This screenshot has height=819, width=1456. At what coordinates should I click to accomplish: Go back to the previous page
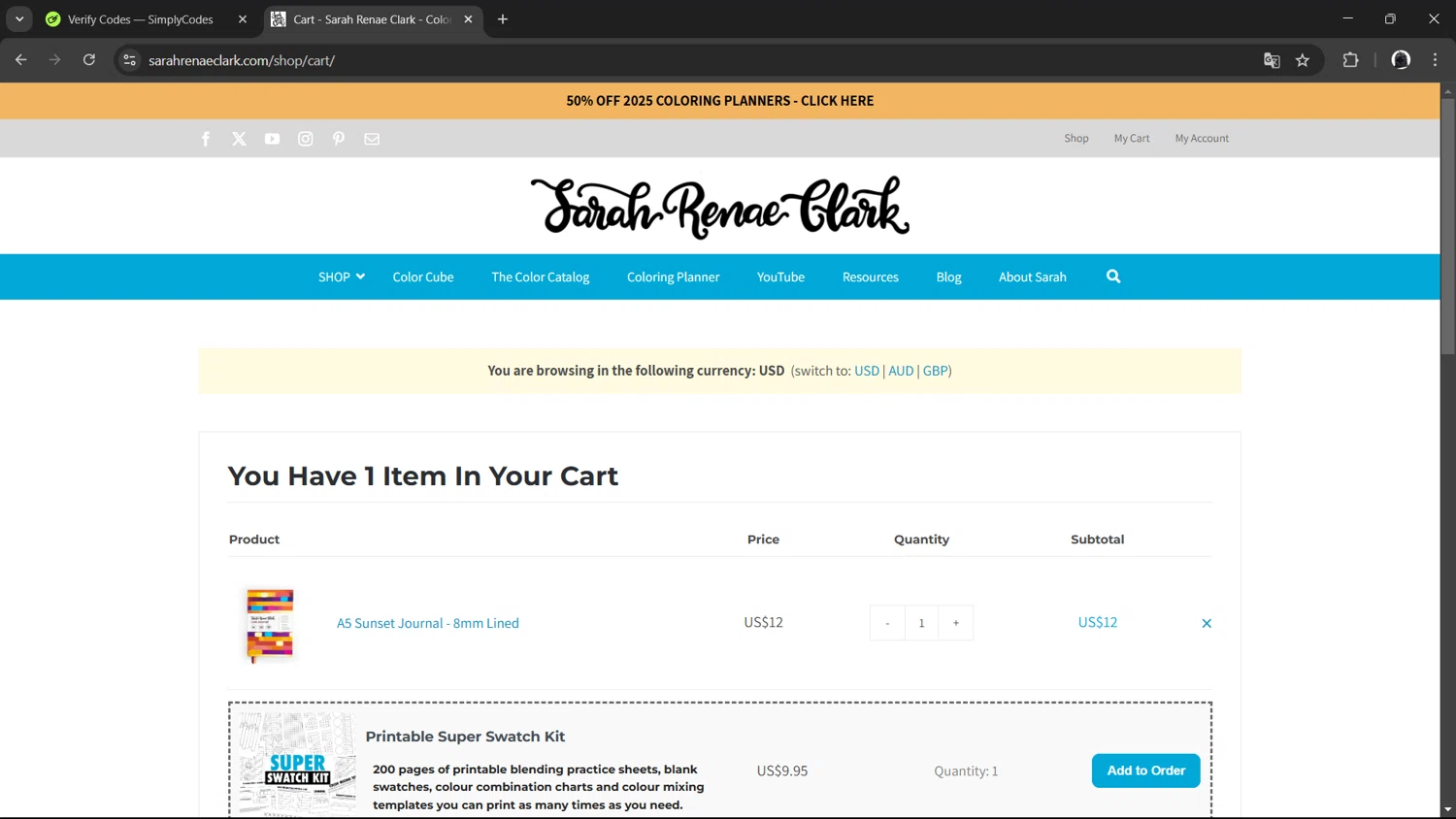coord(21,60)
